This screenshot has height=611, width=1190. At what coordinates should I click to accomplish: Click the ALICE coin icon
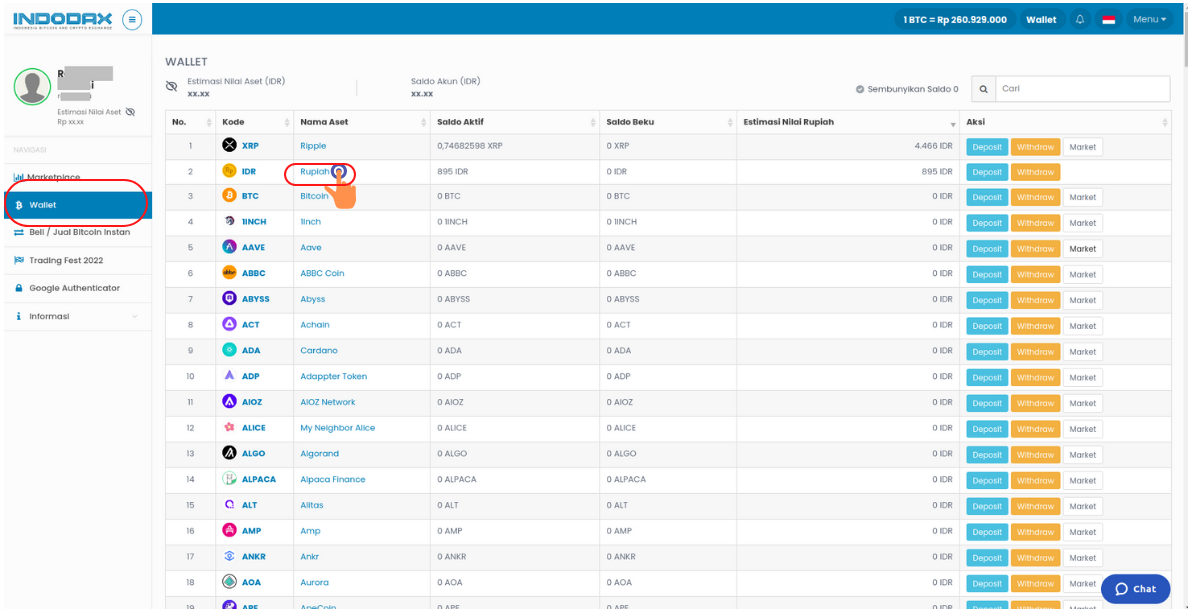tap(229, 427)
